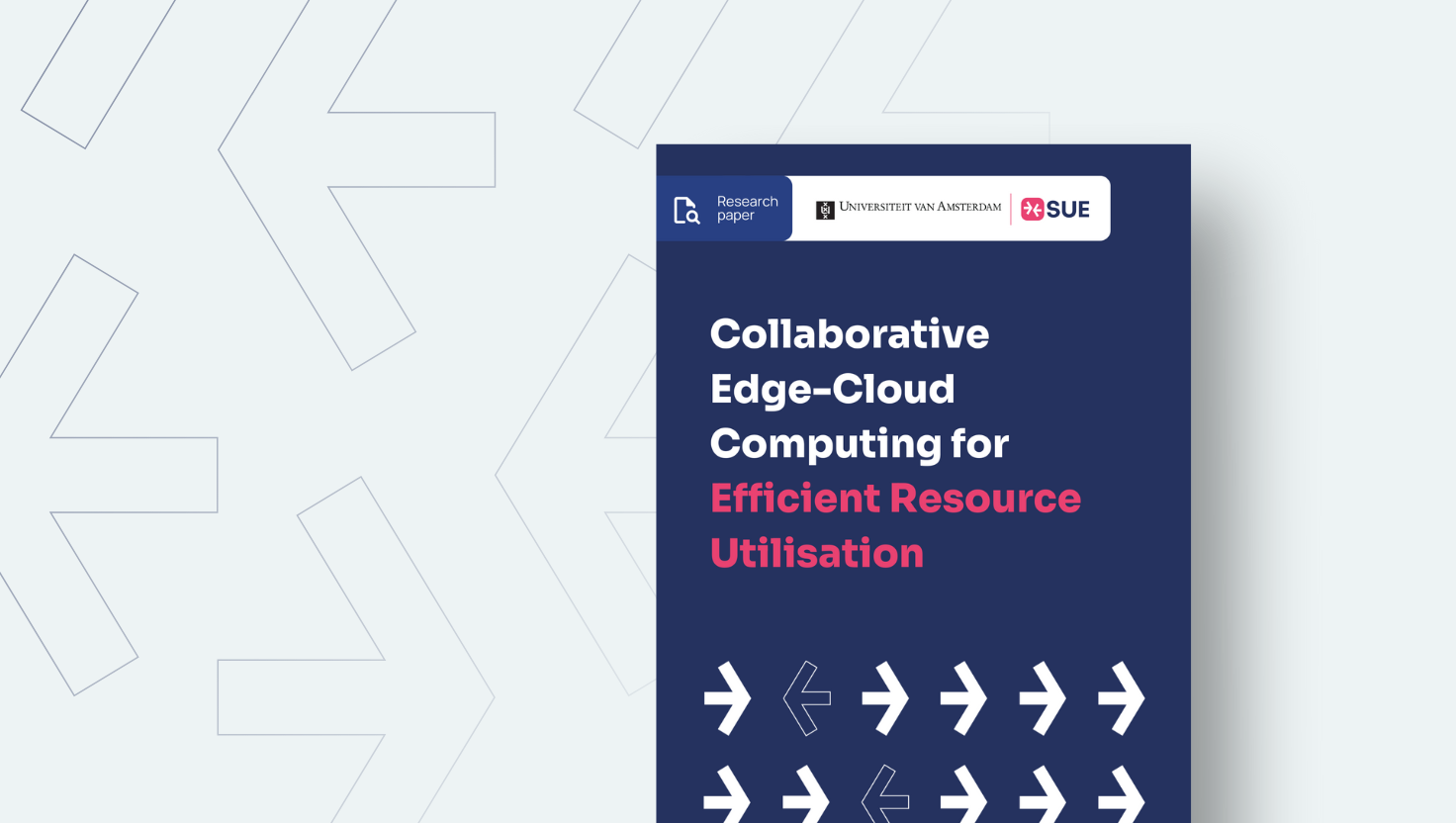Click the fourth arrow in top arrow row
The width and height of the screenshot is (1456, 823).
(x=964, y=698)
